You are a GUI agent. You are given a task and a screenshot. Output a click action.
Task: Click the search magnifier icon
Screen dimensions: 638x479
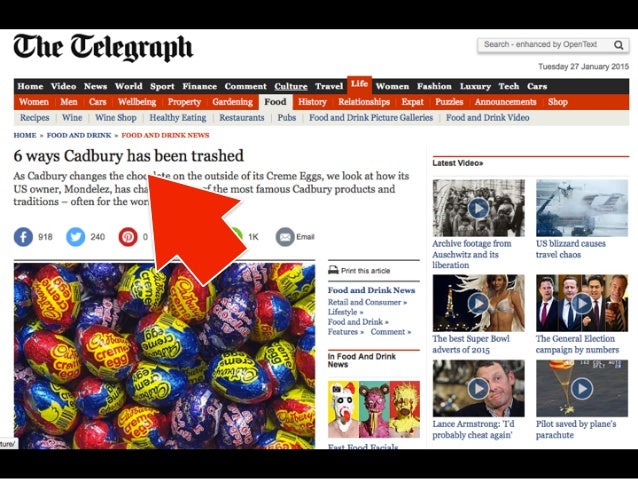(618, 45)
